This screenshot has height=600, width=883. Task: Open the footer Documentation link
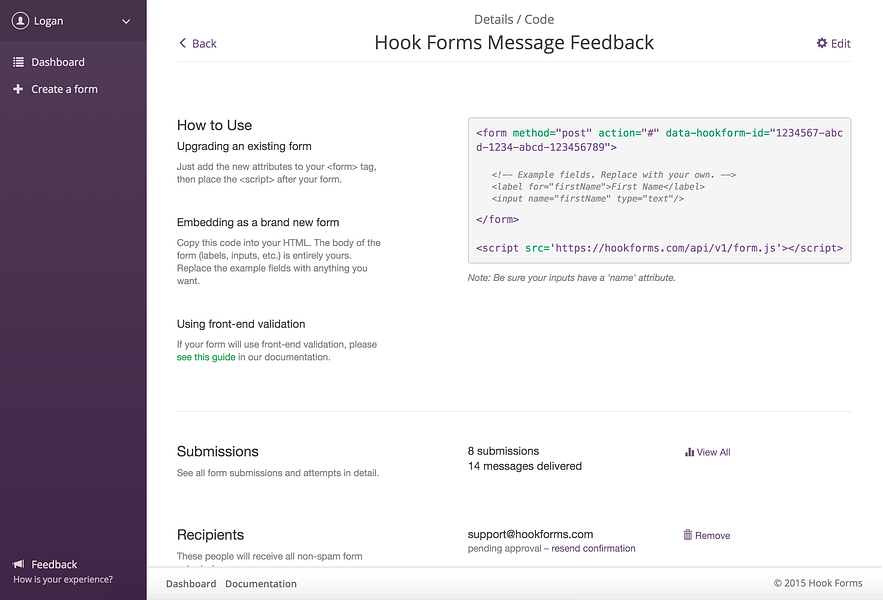[261, 584]
